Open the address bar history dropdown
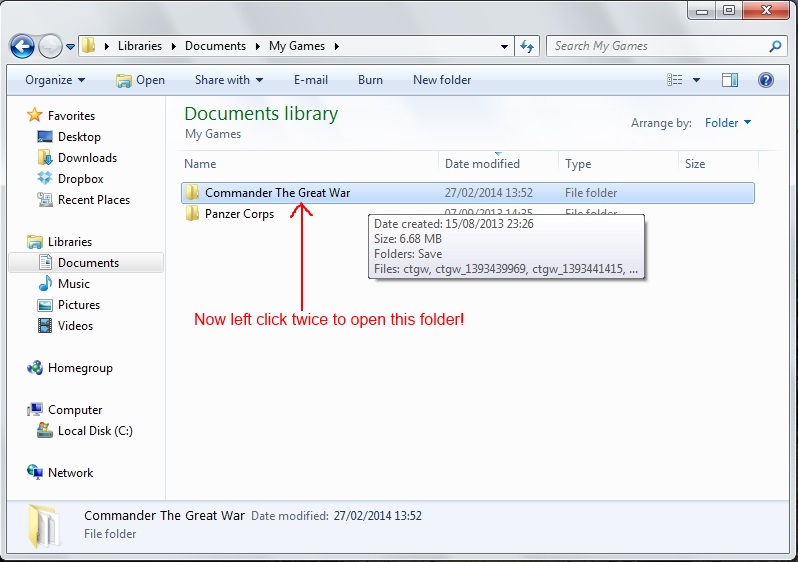 coord(504,46)
